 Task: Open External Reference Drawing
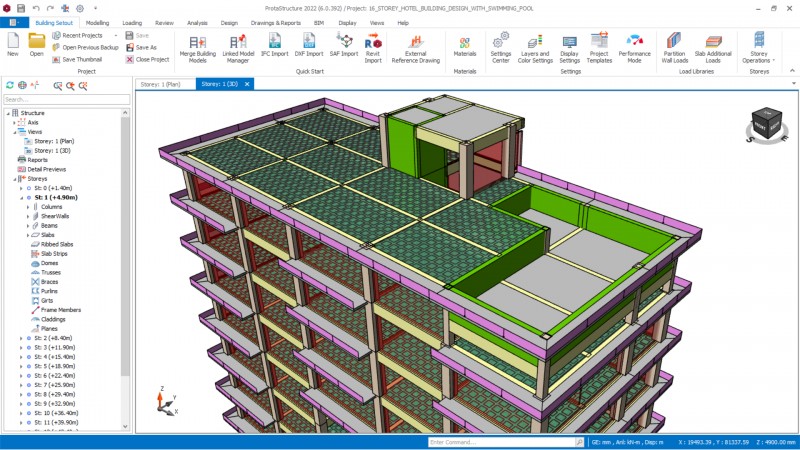coord(415,48)
